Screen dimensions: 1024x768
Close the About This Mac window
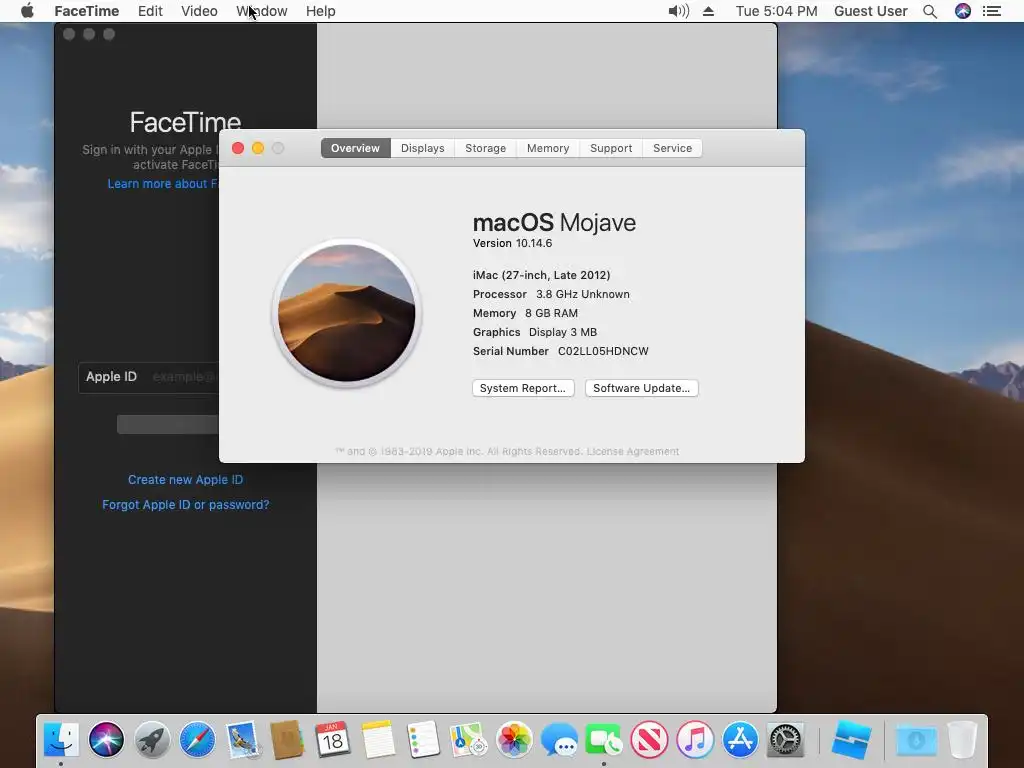click(238, 148)
